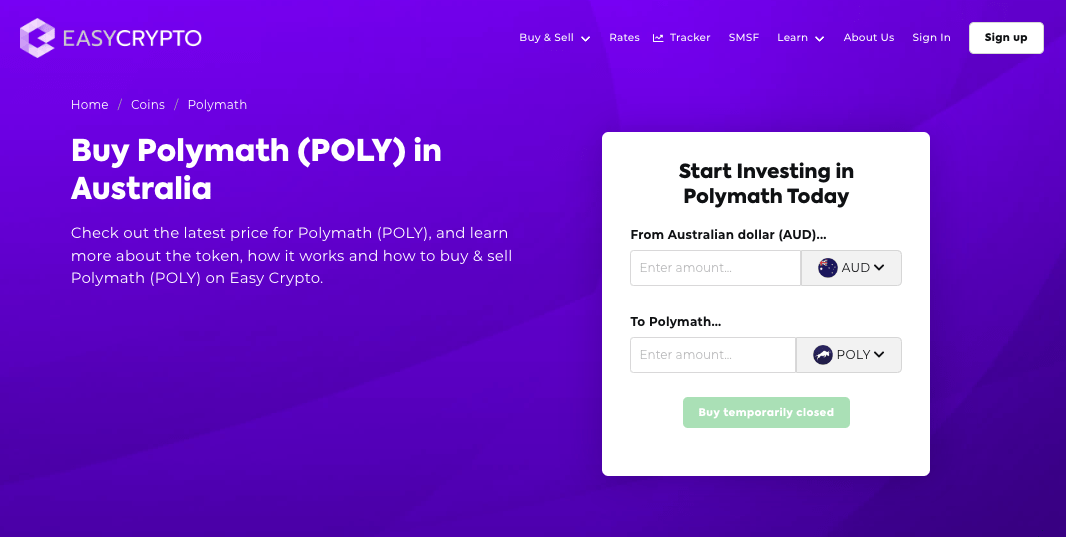The width and height of the screenshot is (1066, 537).
Task: Click the Australian flag icon
Action: pyautogui.click(x=828, y=268)
